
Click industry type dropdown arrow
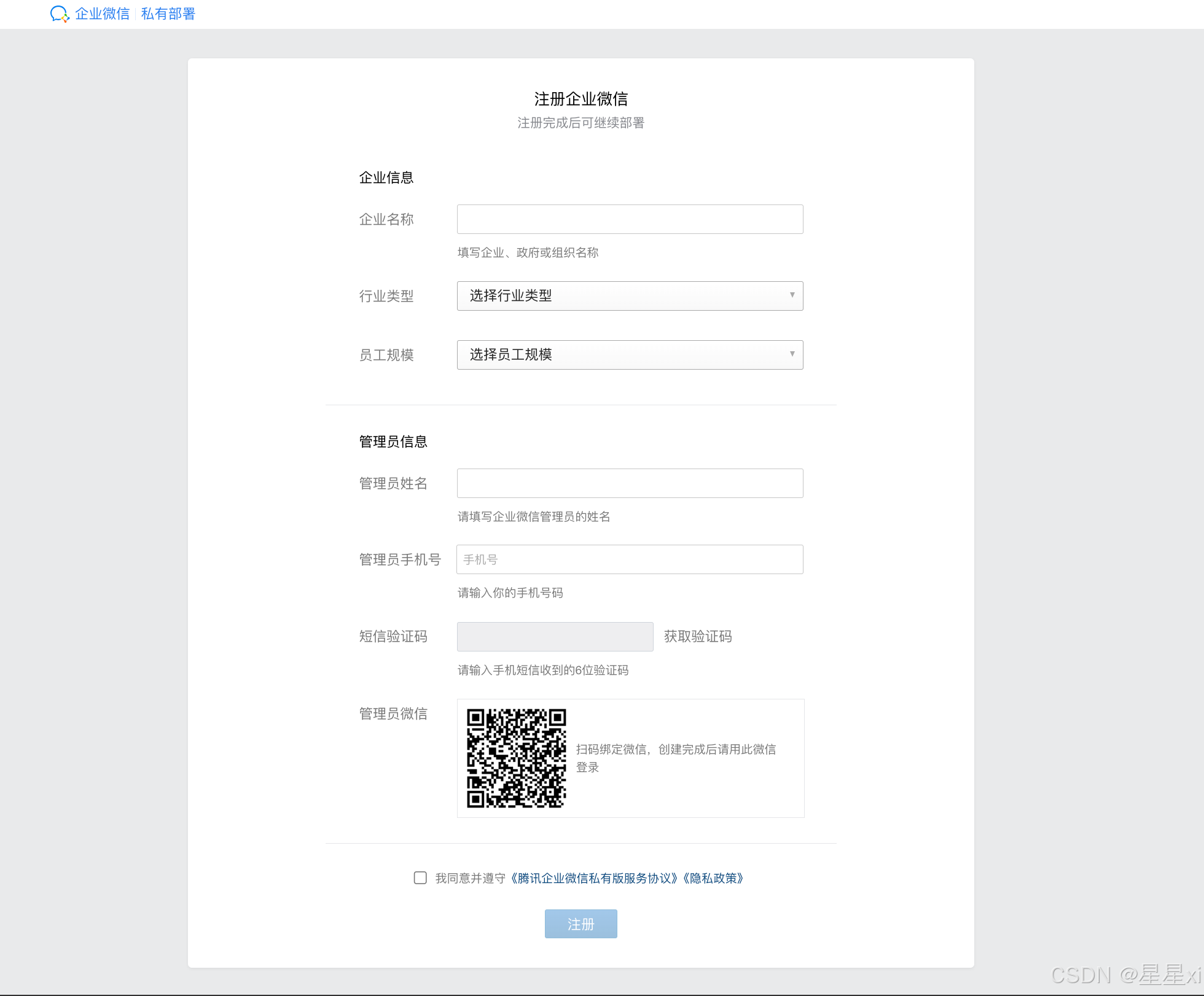[792, 295]
